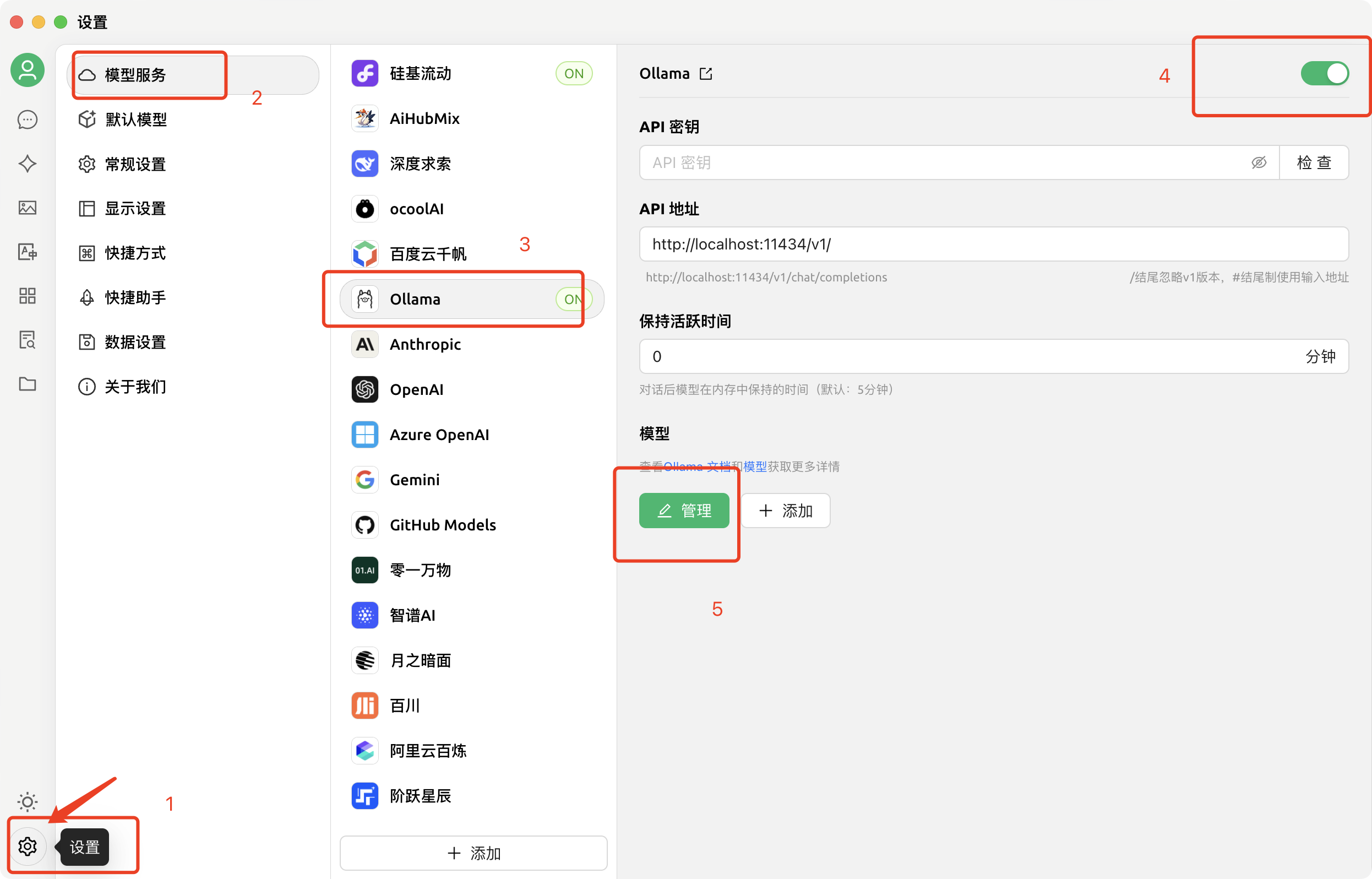Screen dimensions: 1372x879
Task: Open the user avatar profile icon
Action: (28, 70)
